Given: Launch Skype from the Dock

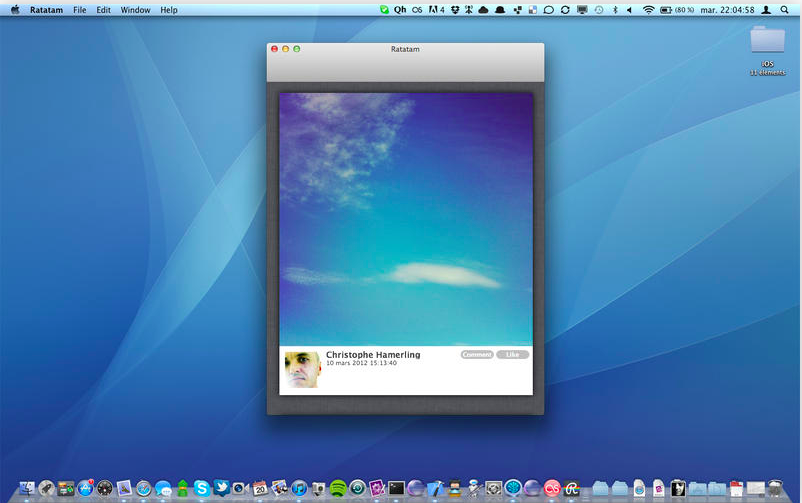Looking at the screenshot, I should tap(202, 489).
